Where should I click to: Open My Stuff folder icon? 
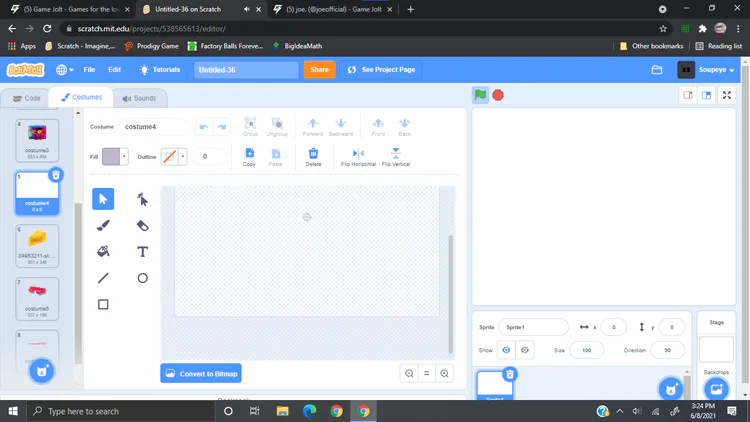tap(657, 70)
